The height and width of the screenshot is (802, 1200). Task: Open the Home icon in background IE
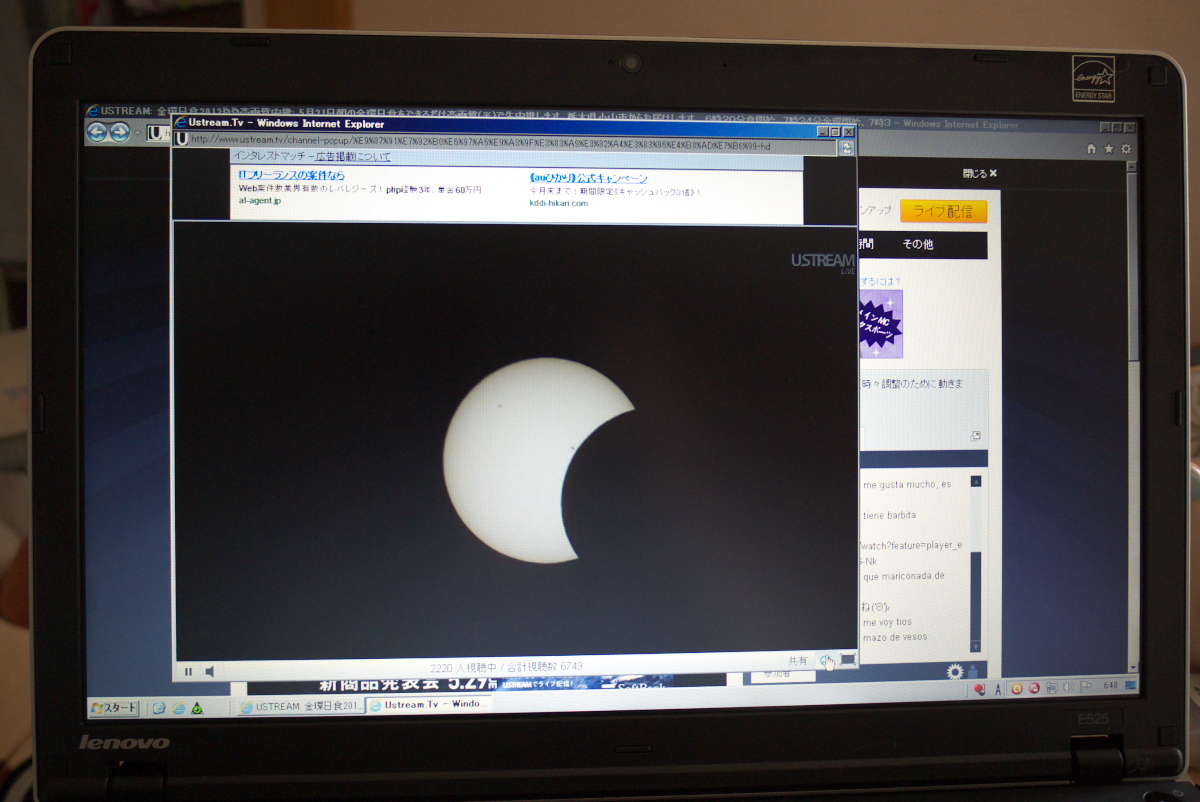click(1093, 149)
